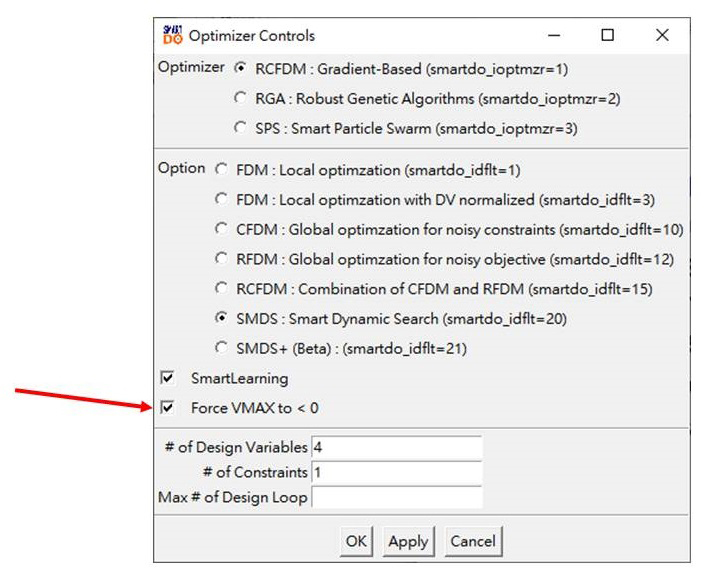726x581 pixels.
Task: Close the Optimizer Controls window
Action: (x=662, y=35)
